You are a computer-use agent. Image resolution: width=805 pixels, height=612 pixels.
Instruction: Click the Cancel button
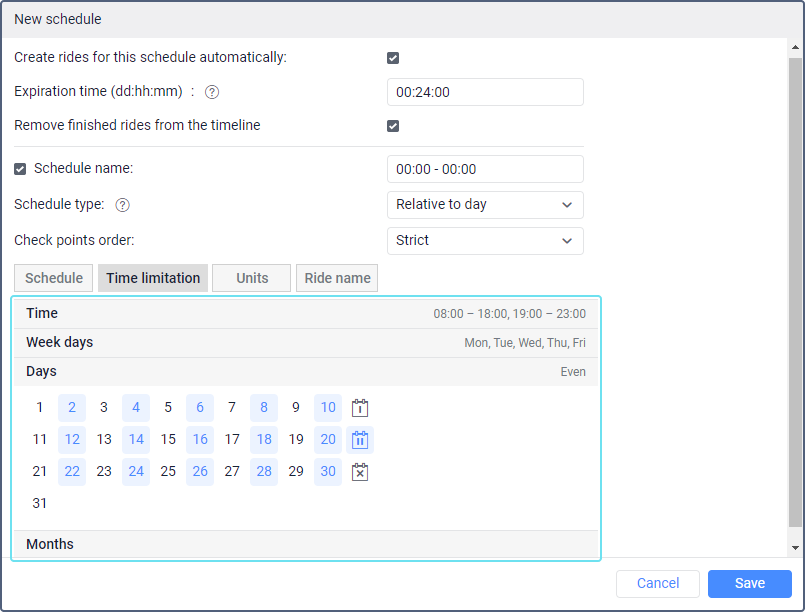[657, 583]
